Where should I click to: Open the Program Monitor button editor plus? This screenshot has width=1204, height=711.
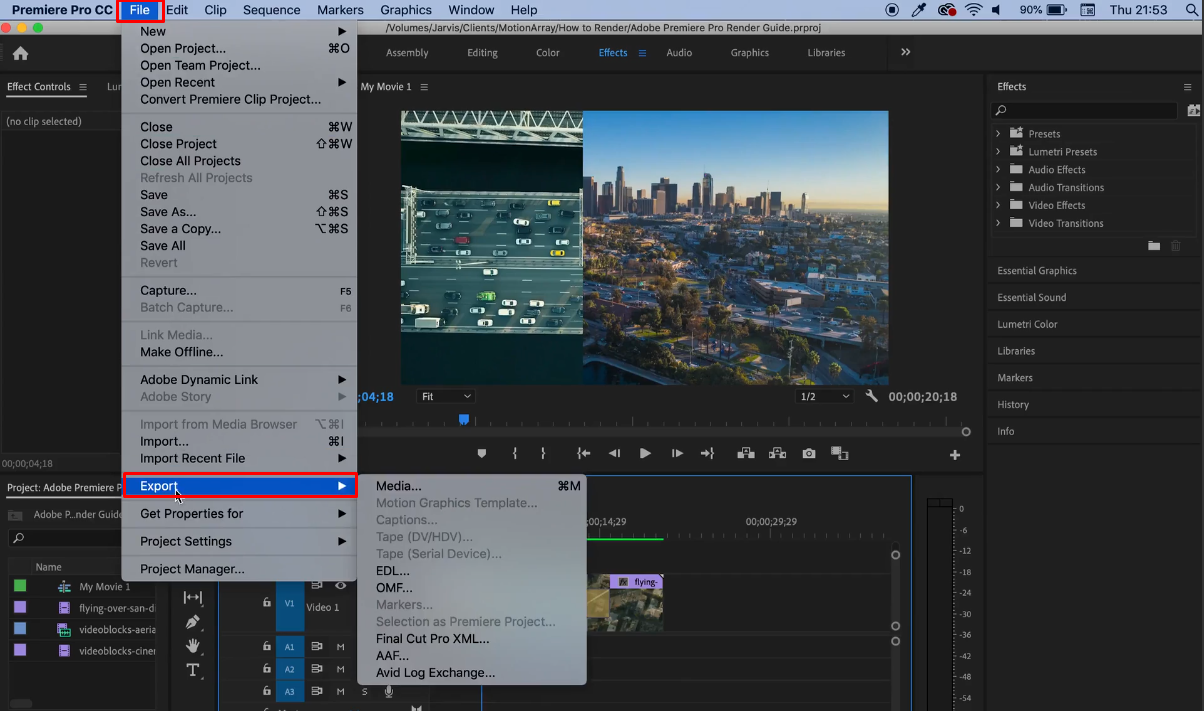pyautogui.click(x=955, y=455)
